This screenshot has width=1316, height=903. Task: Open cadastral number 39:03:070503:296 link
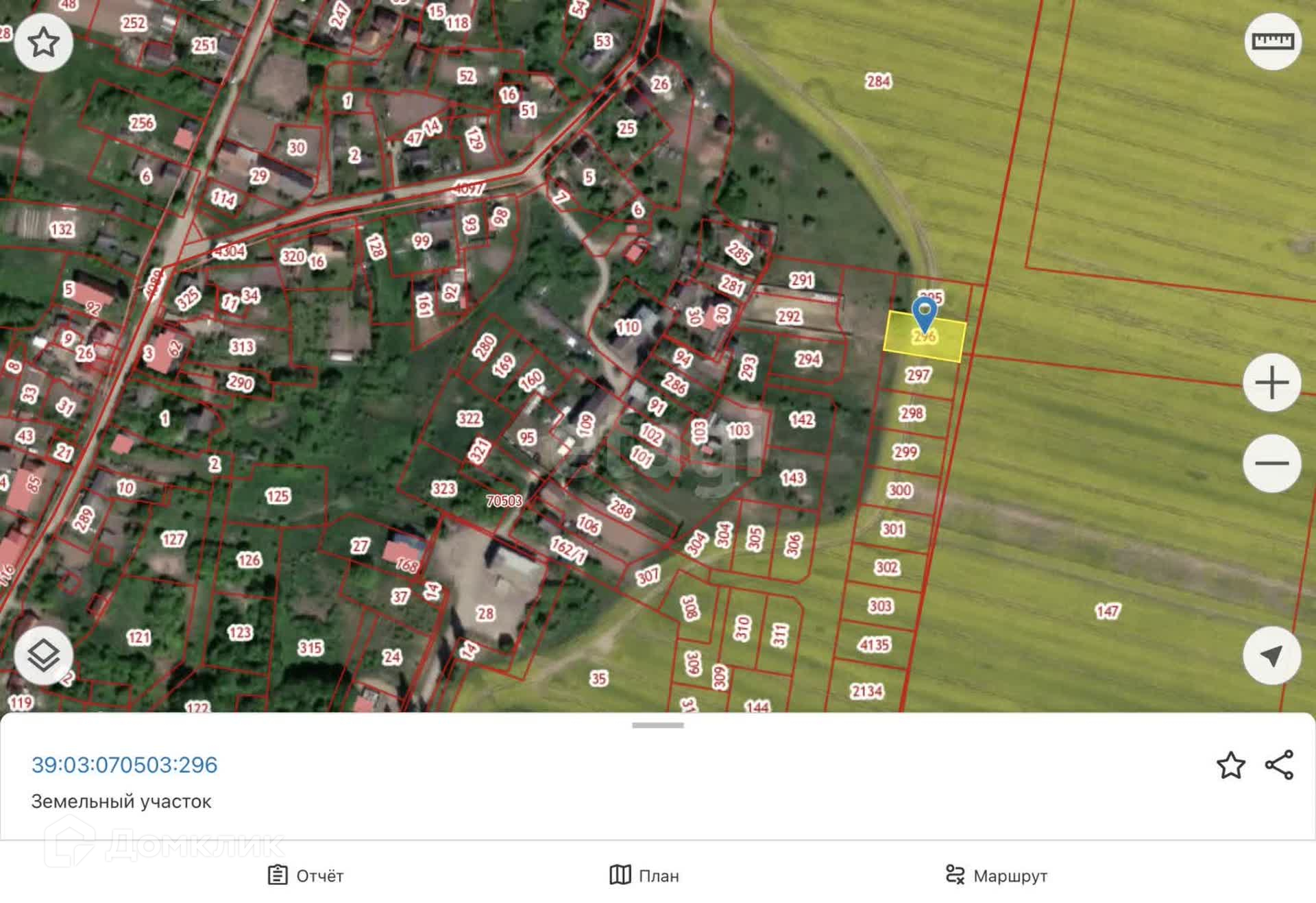125,764
